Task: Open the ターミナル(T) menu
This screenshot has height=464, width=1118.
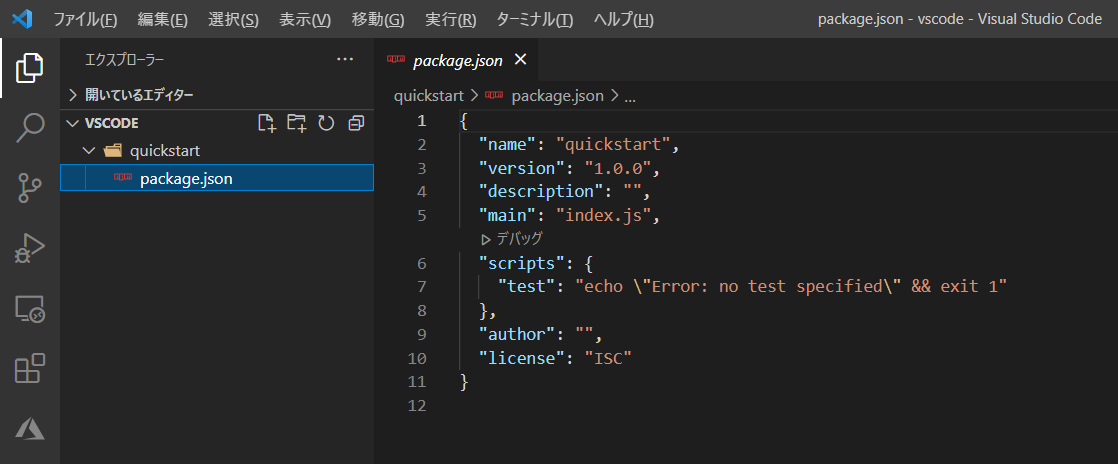Action: point(534,20)
